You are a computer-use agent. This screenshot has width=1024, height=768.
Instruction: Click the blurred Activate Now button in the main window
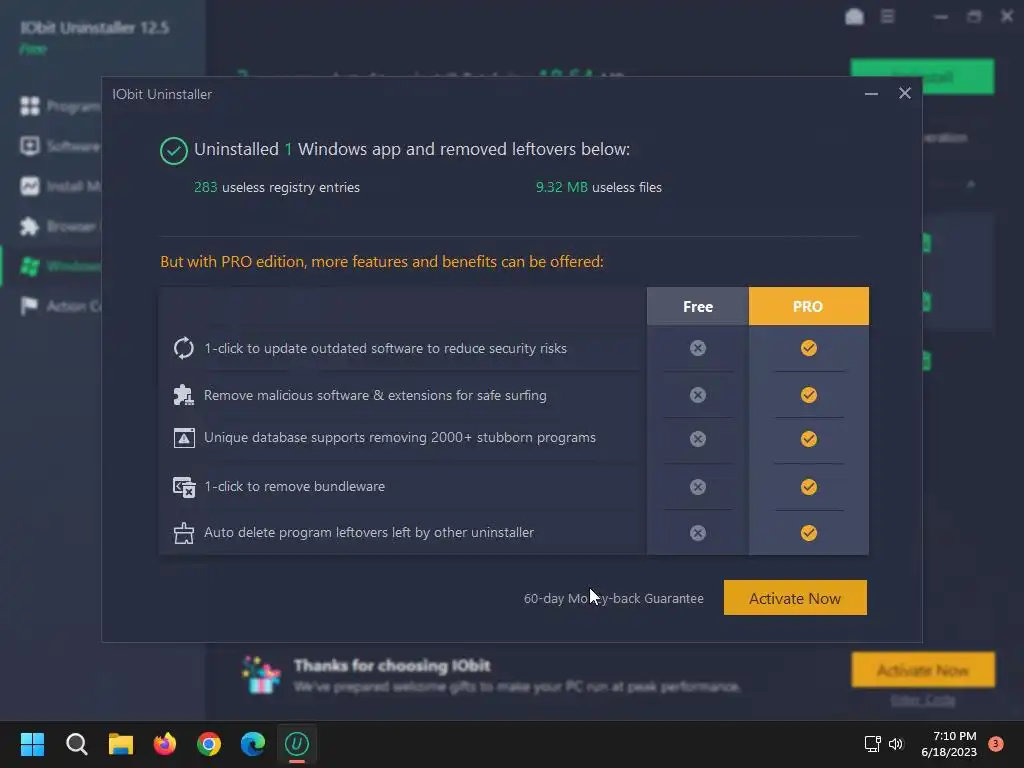pos(923,670)
